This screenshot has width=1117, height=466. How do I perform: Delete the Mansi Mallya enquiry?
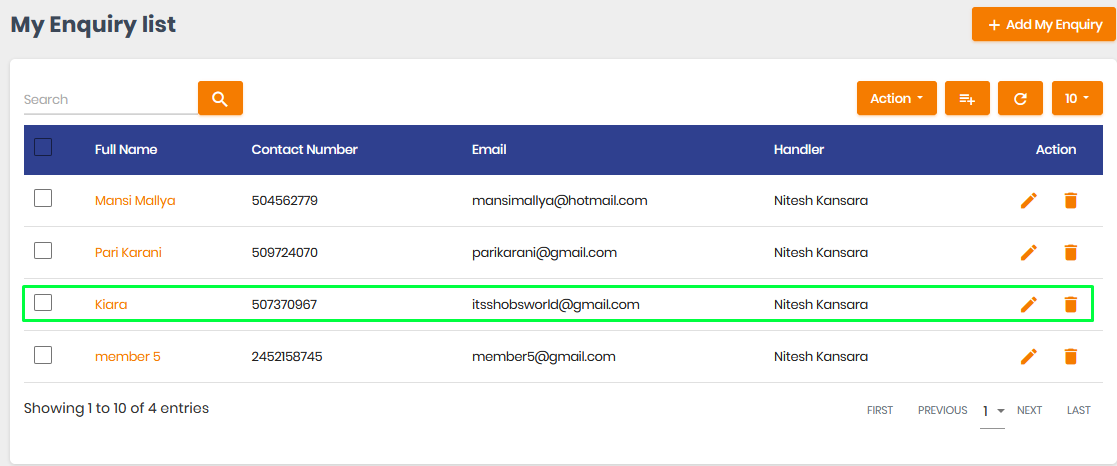[1070, 201]
